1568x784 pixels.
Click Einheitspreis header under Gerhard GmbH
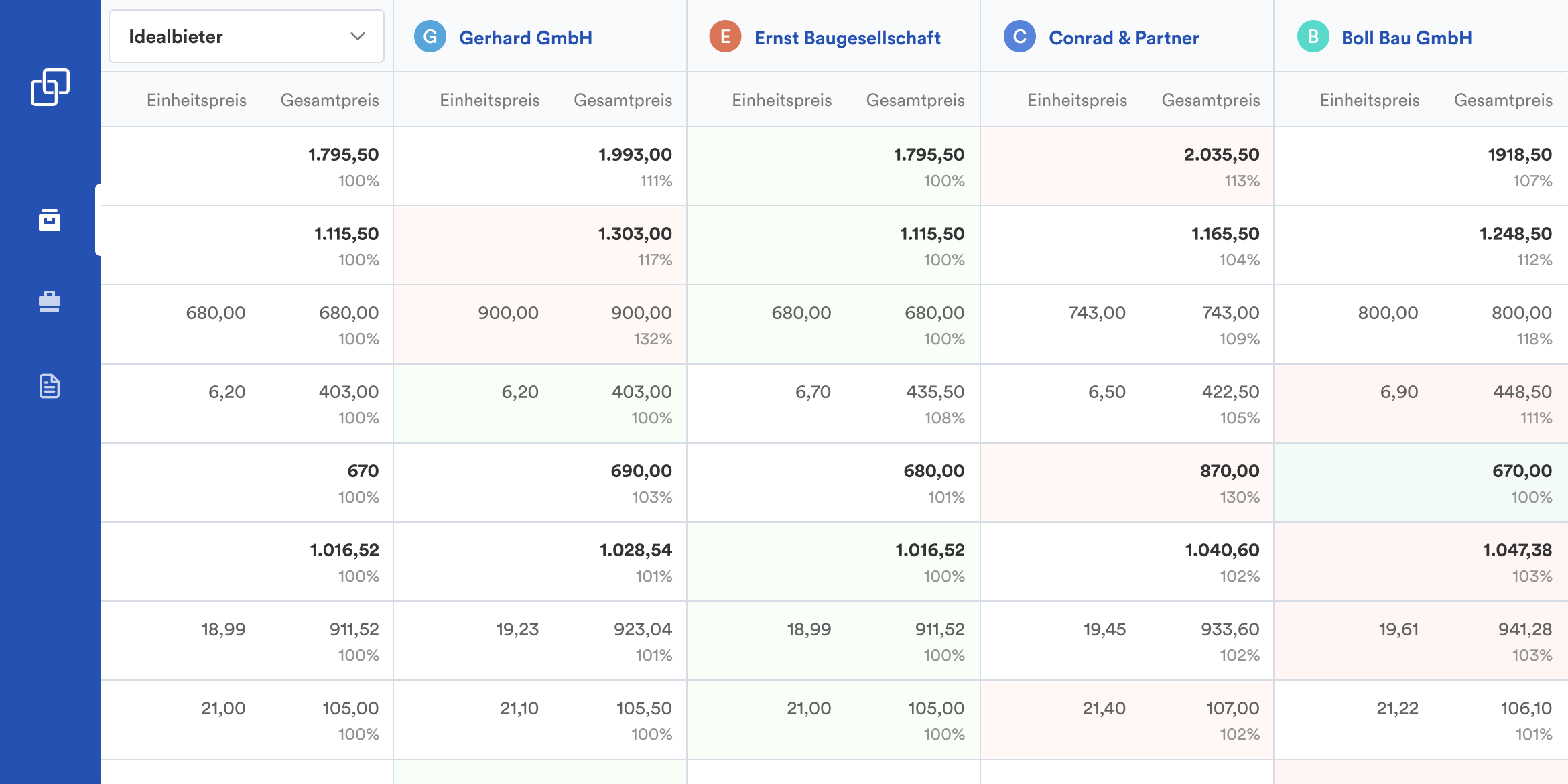pos(489,101)
